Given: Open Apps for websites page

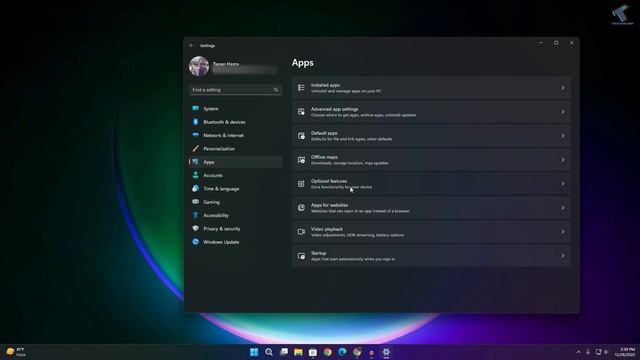Looking at the screenshot, I should [x=431, y=208].
